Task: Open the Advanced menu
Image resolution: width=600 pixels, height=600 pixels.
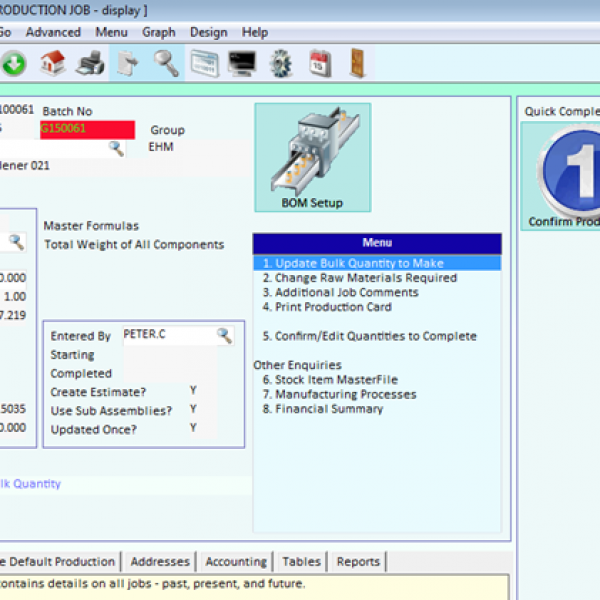Action: [x=53, y=32]
